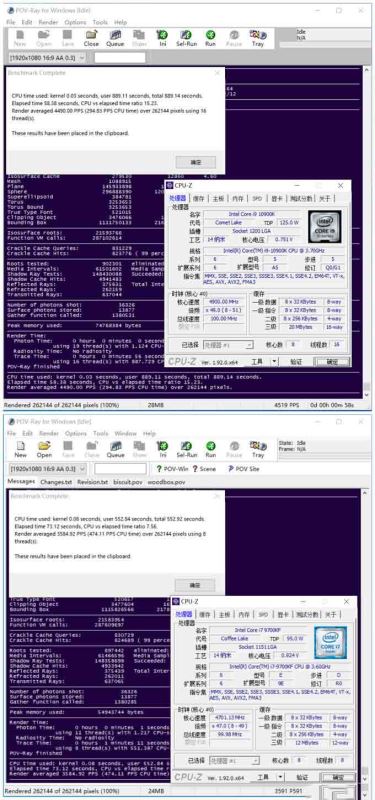Switch to Changes.txt tab

tap(56, 482)
